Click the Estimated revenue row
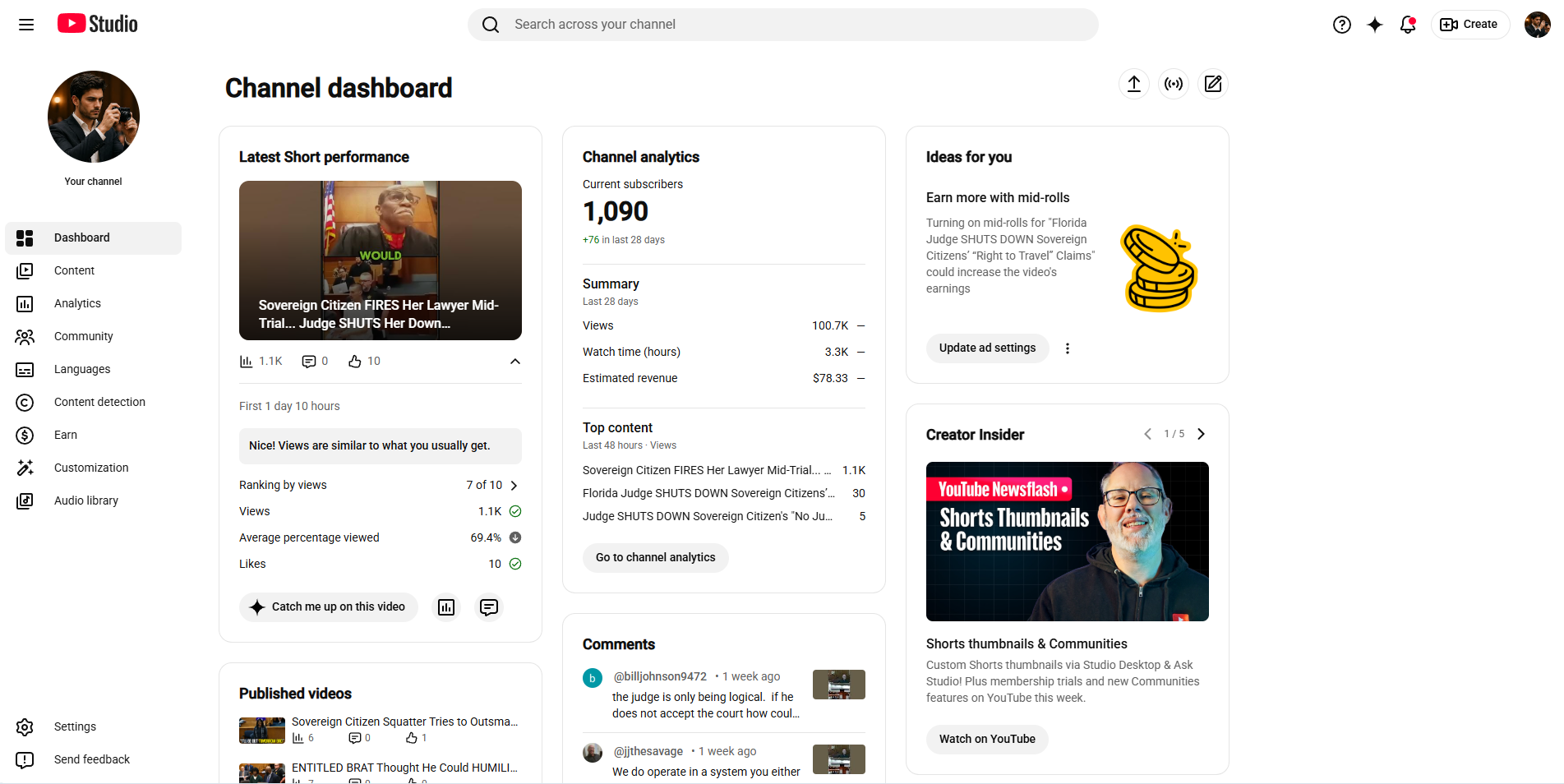 coord(724,379)
